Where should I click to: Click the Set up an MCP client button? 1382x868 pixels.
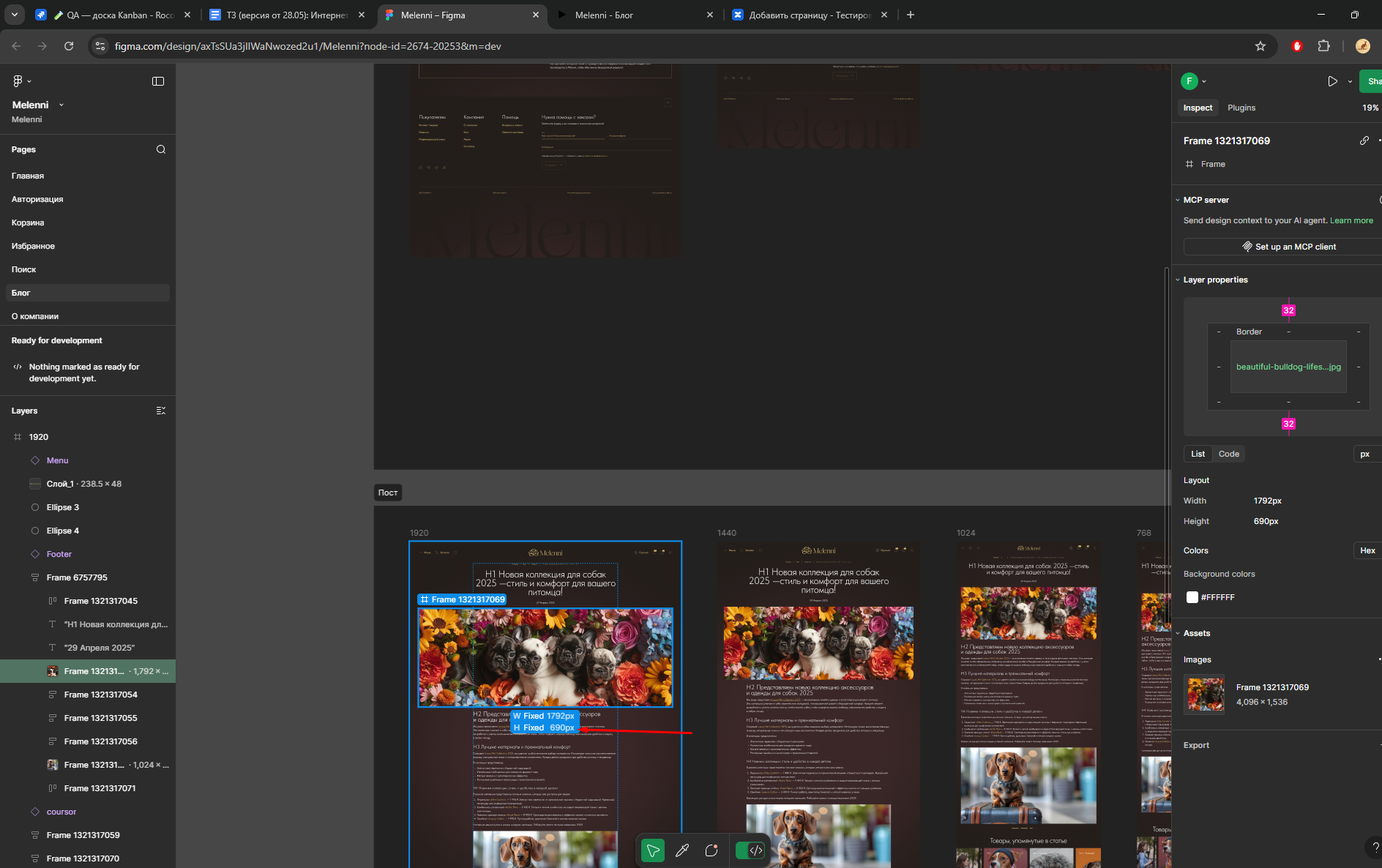point(1288,247)
